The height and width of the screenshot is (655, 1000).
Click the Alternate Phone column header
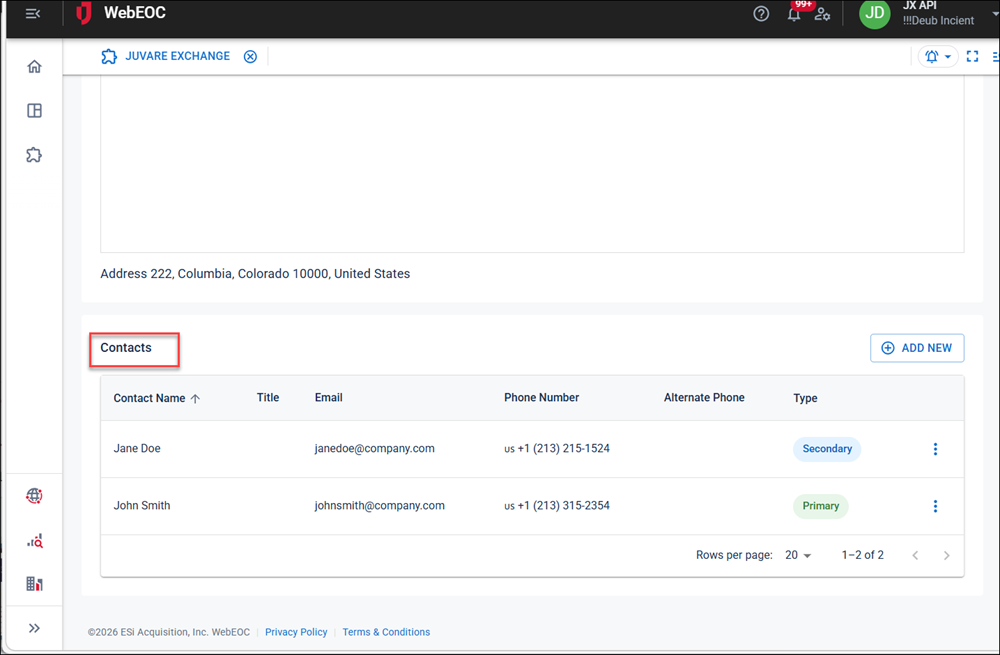704,397
